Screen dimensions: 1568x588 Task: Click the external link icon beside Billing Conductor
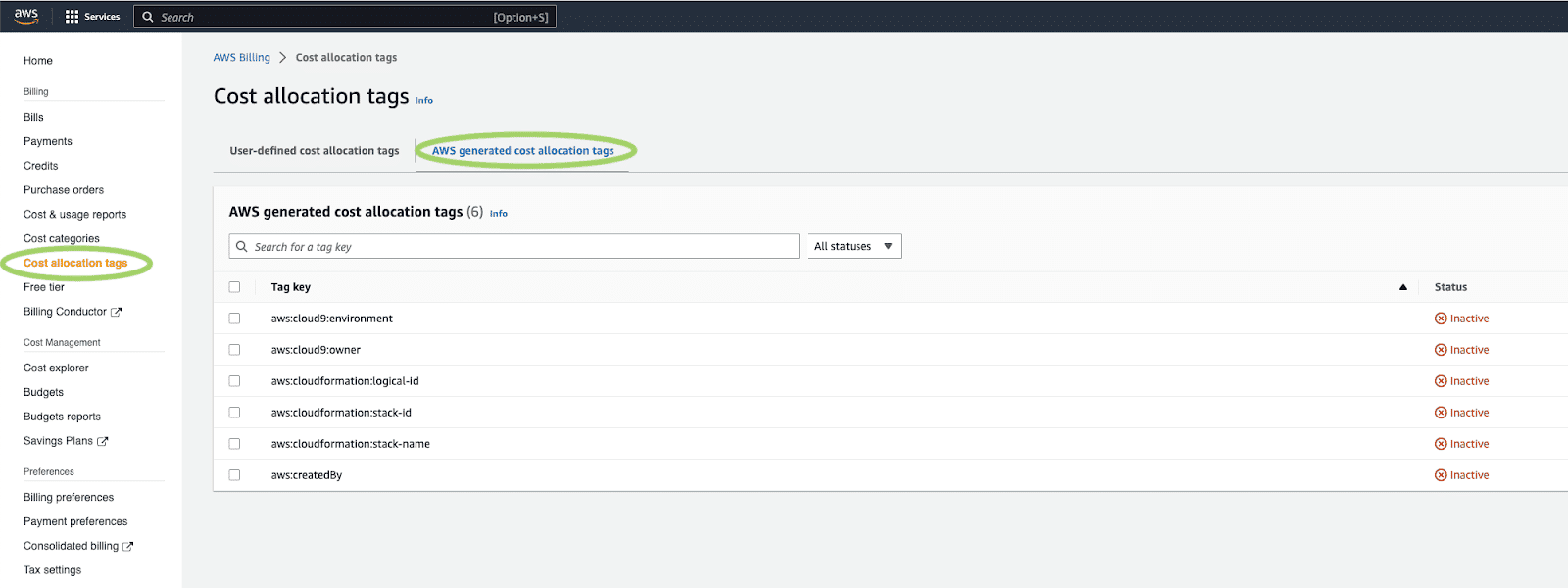116,312
